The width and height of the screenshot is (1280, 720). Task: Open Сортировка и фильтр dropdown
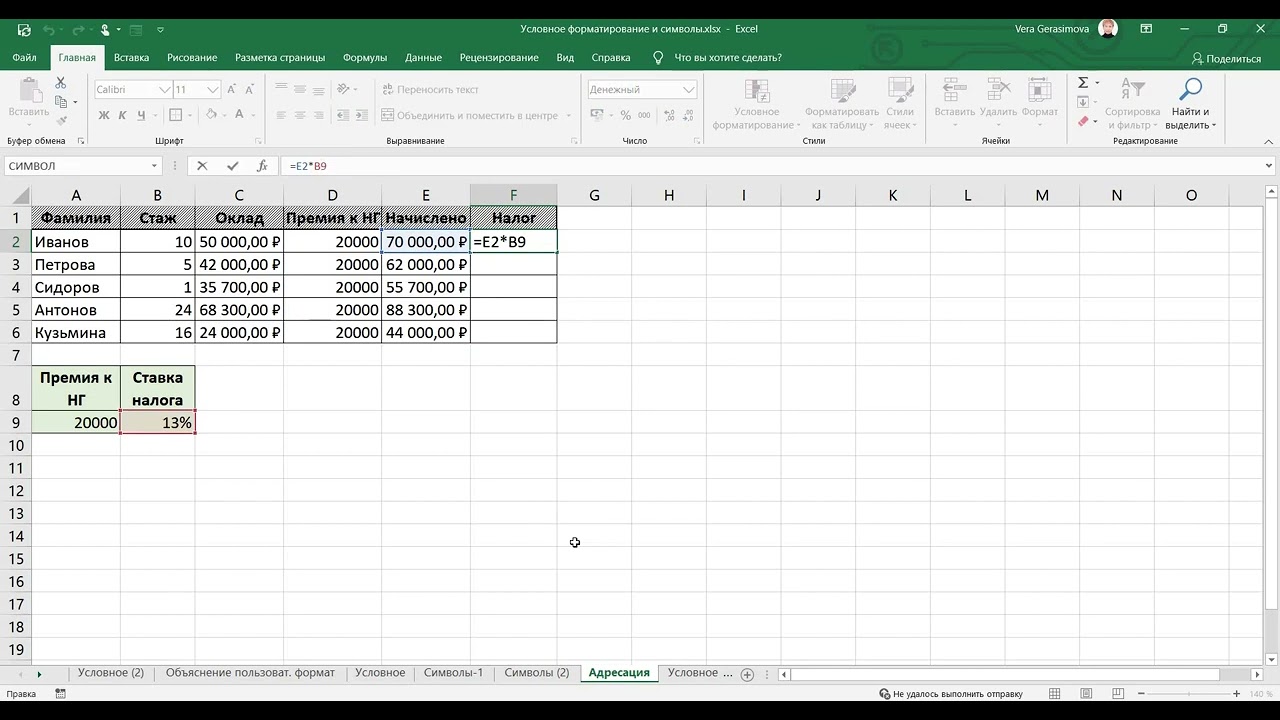pos(1132,104)
